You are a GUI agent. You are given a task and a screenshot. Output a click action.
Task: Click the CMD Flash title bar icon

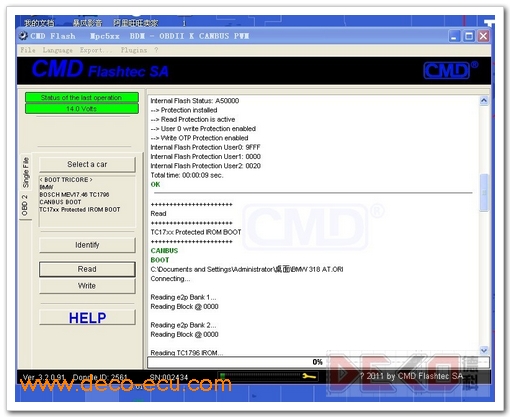(23, 36)
